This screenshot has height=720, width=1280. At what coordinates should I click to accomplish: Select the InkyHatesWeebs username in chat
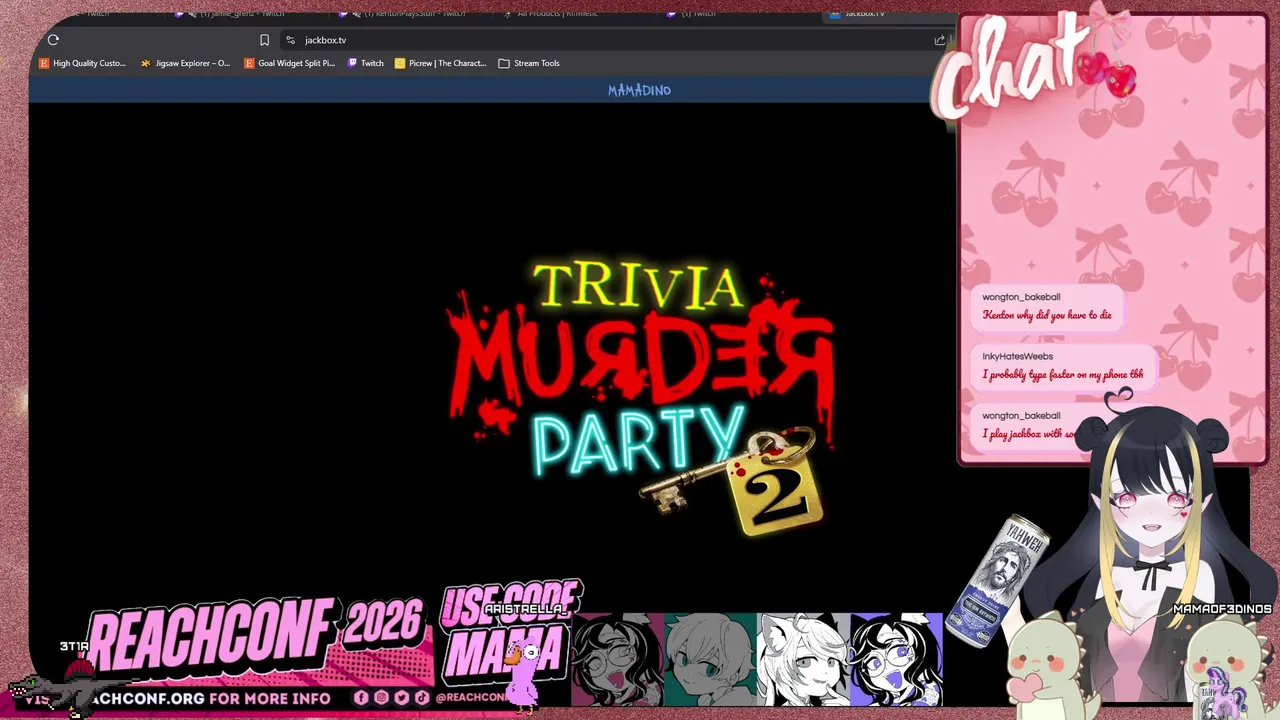1017,356
